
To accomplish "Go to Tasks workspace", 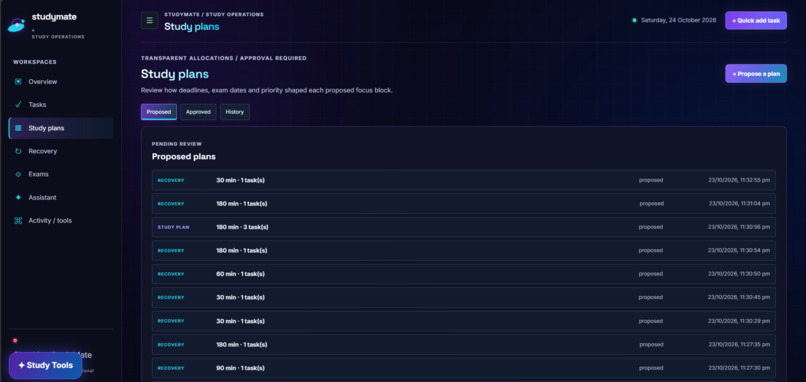I will 61,104.
